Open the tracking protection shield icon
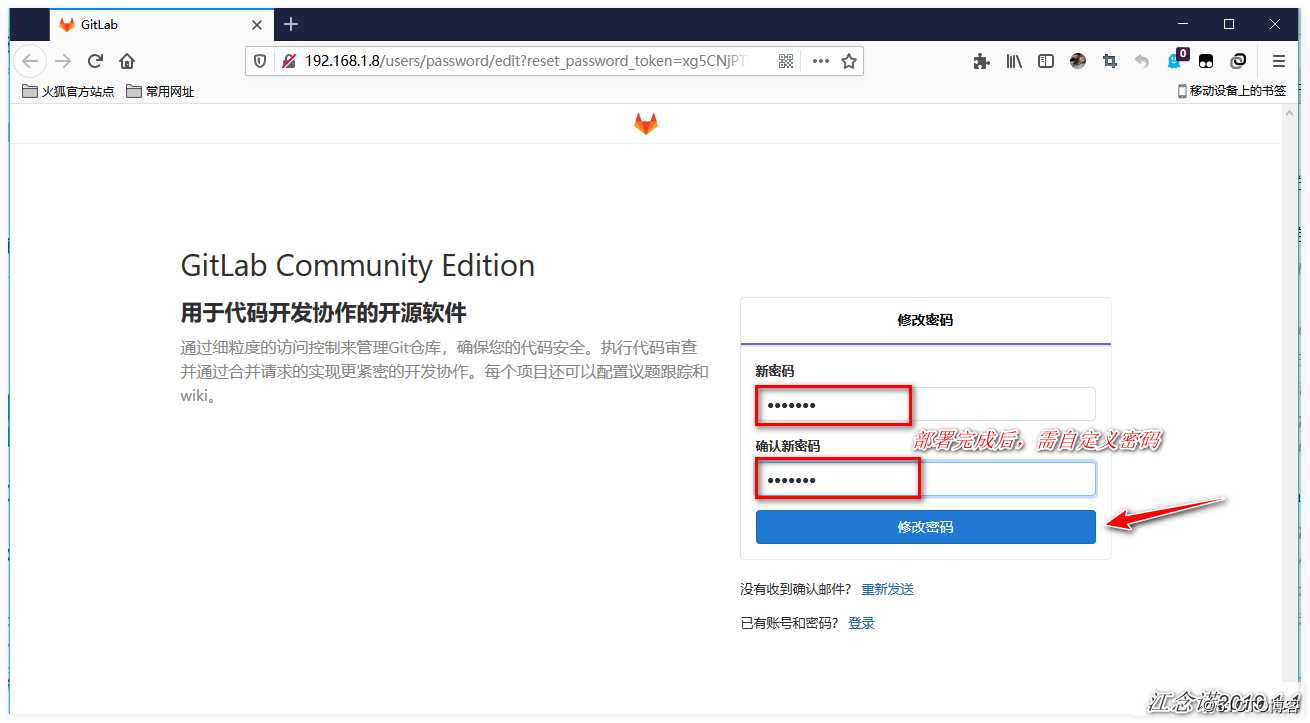Viewport: 1310px width, 723px height. (x=260, y=61)
